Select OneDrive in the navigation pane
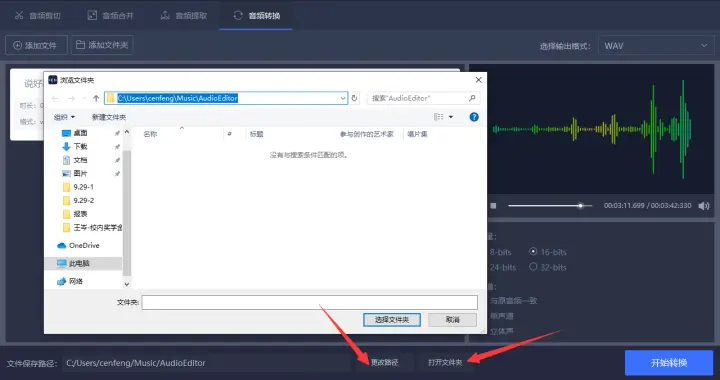The height and width of the screenshot is (380, 720). (84, 246)
